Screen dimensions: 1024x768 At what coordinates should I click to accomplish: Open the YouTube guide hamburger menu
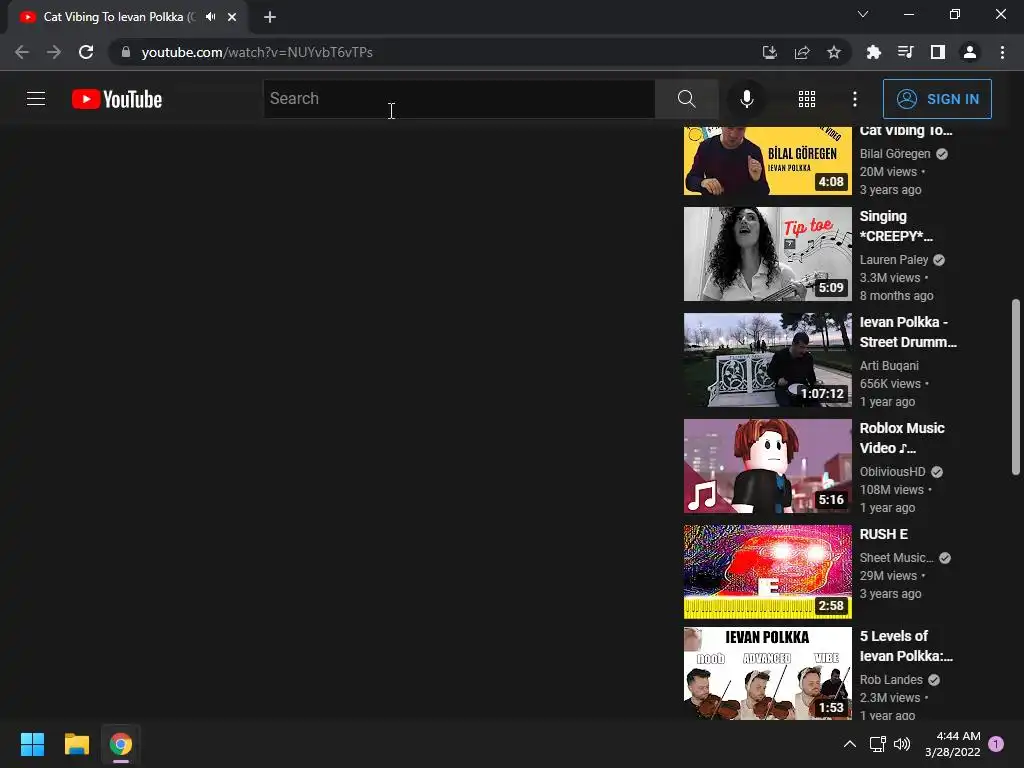coord(36,99)
